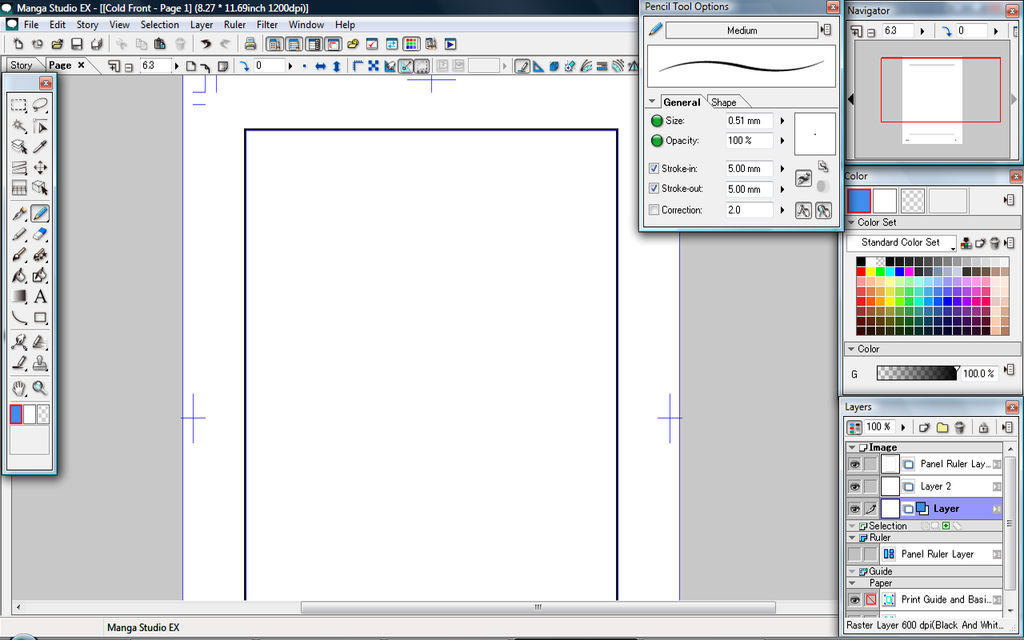The width and height of the screenshot is (1024, 640).
Task: Collapse the Image layer group
Action: [852, 448]
